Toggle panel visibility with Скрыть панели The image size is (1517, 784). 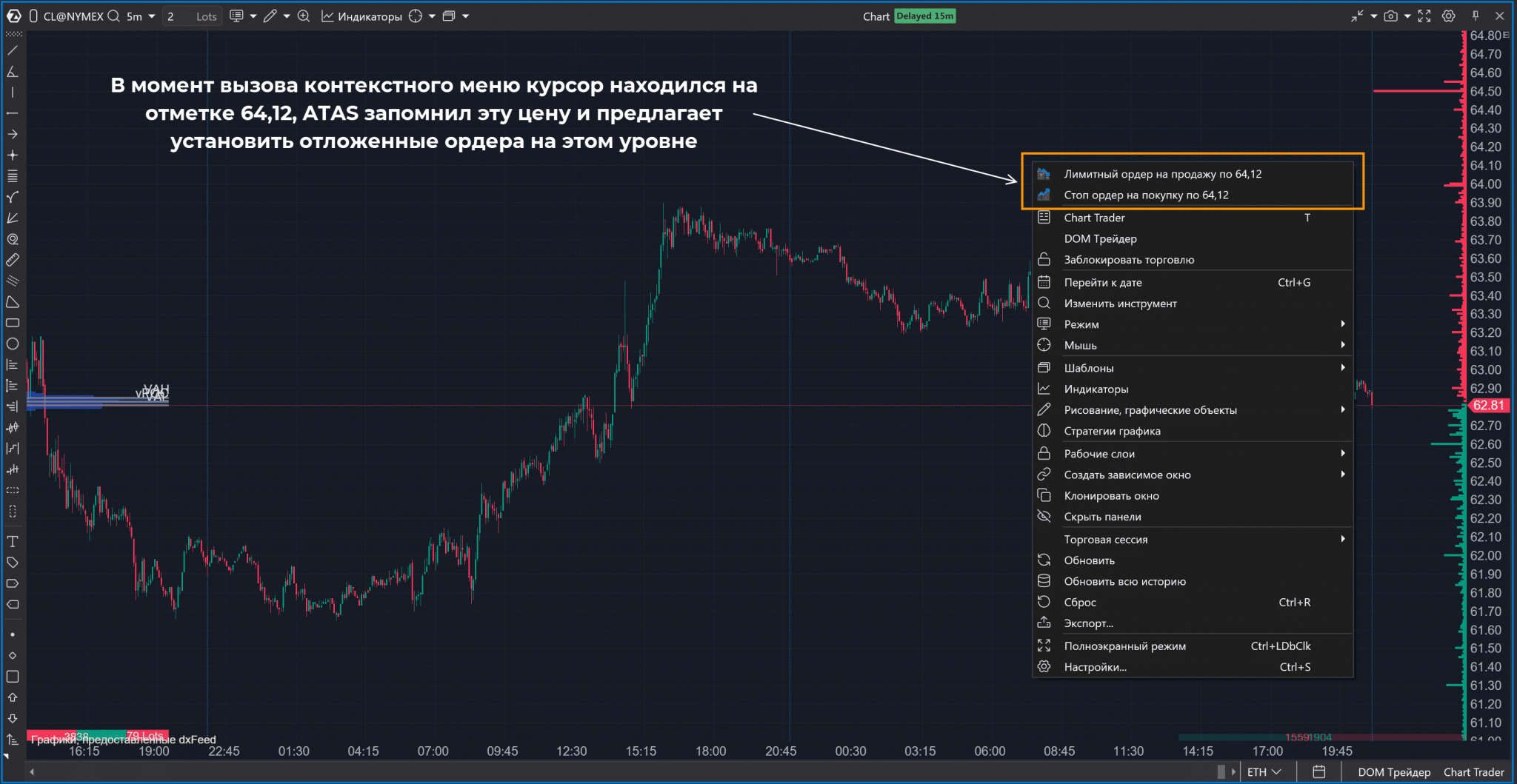(1102, 517)
